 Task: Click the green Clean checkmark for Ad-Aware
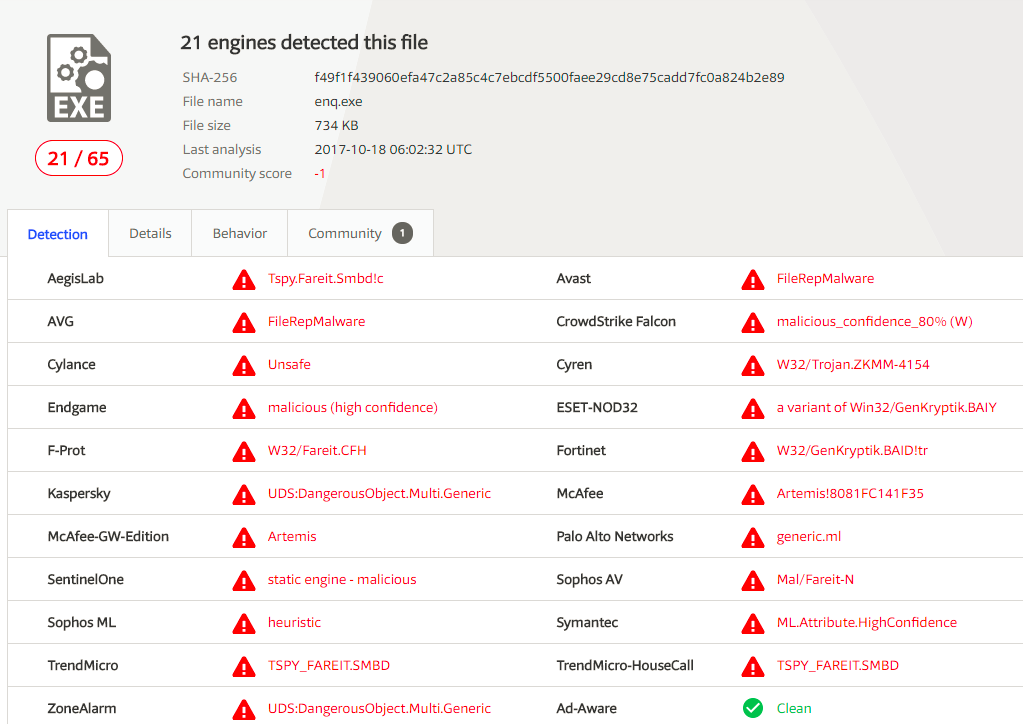click(752, 708)
